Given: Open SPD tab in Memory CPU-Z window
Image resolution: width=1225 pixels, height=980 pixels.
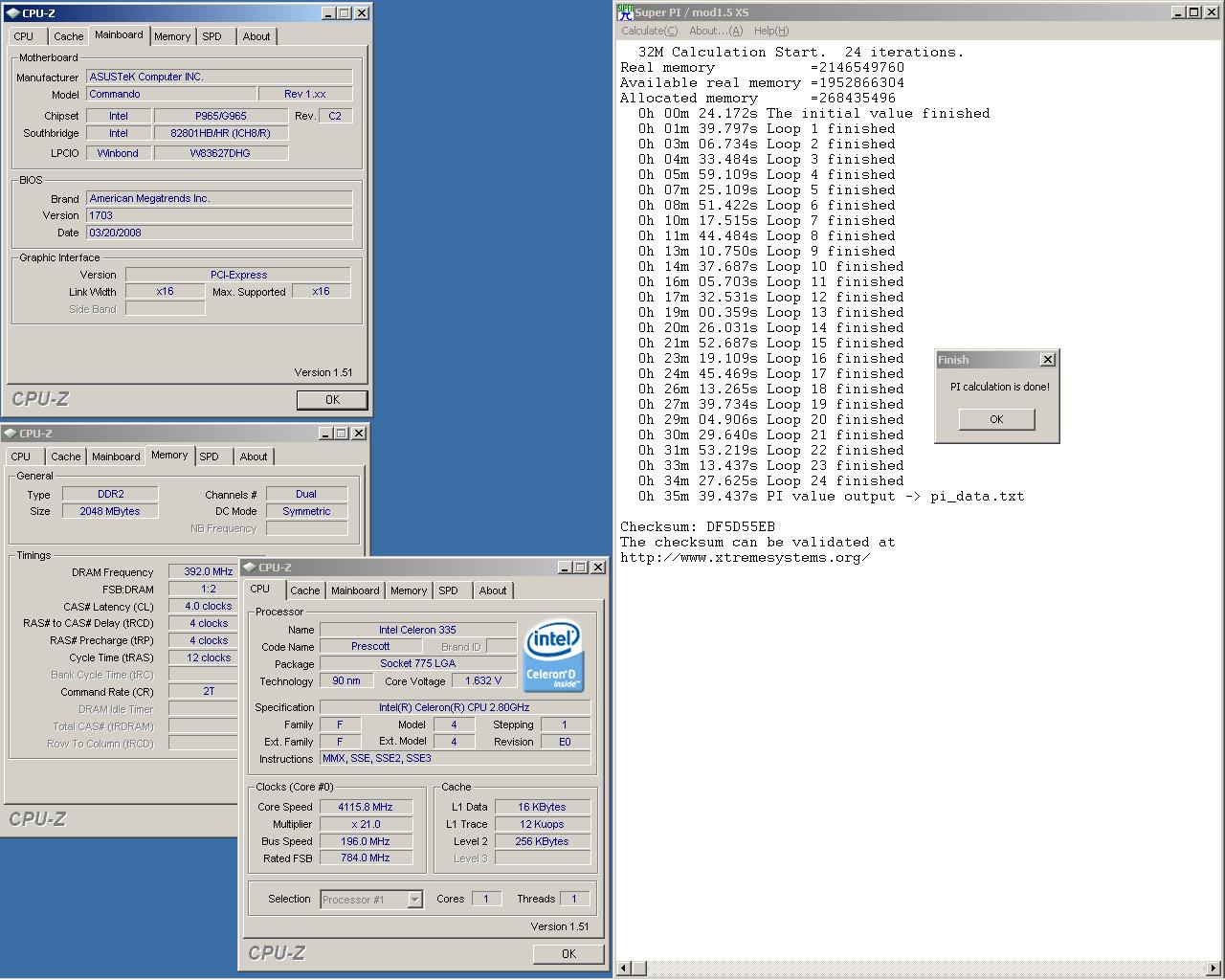Looking at the screenshot, I should coord(210,457).
